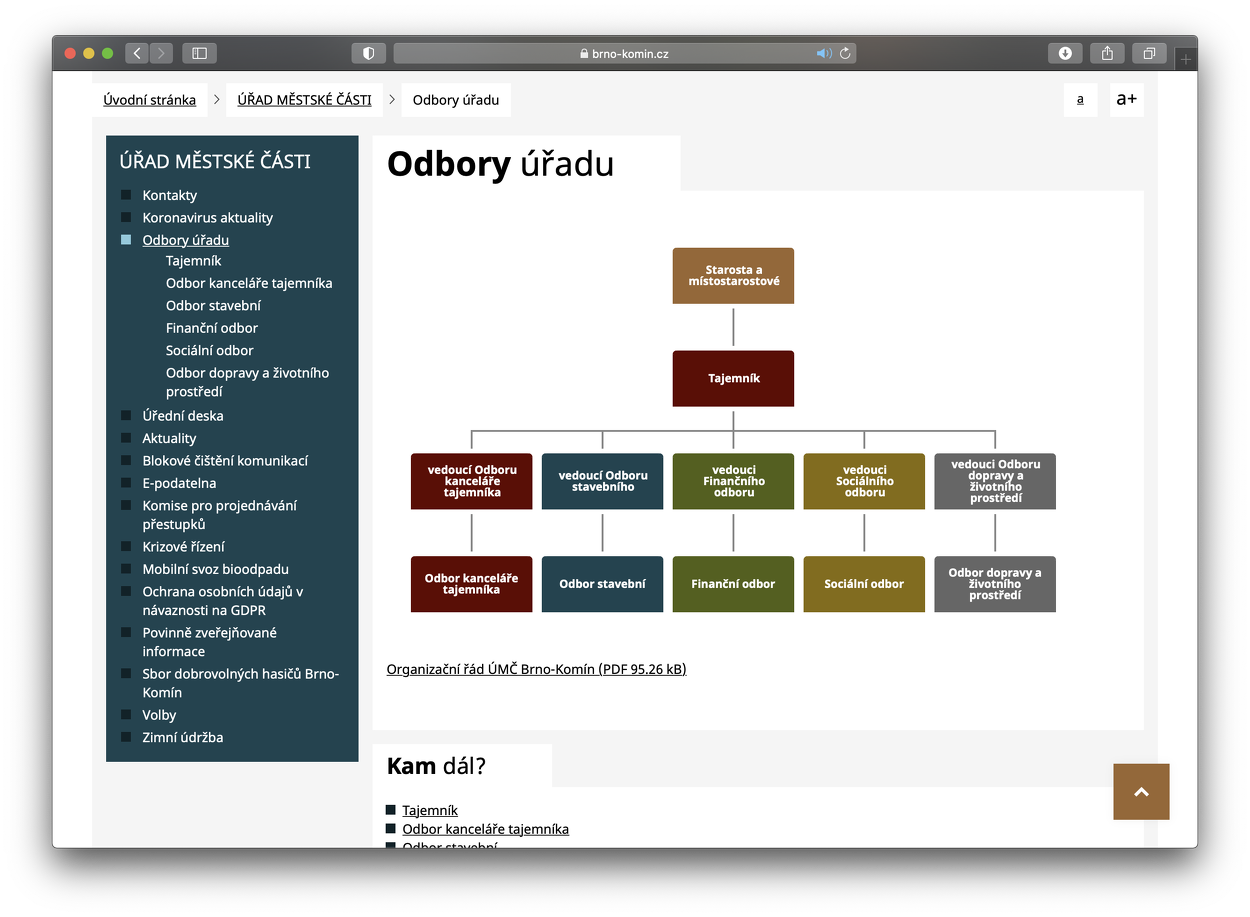Screen dimensions: 1250x917
Task: Show all tabs overview
Action: point(1149,53)
